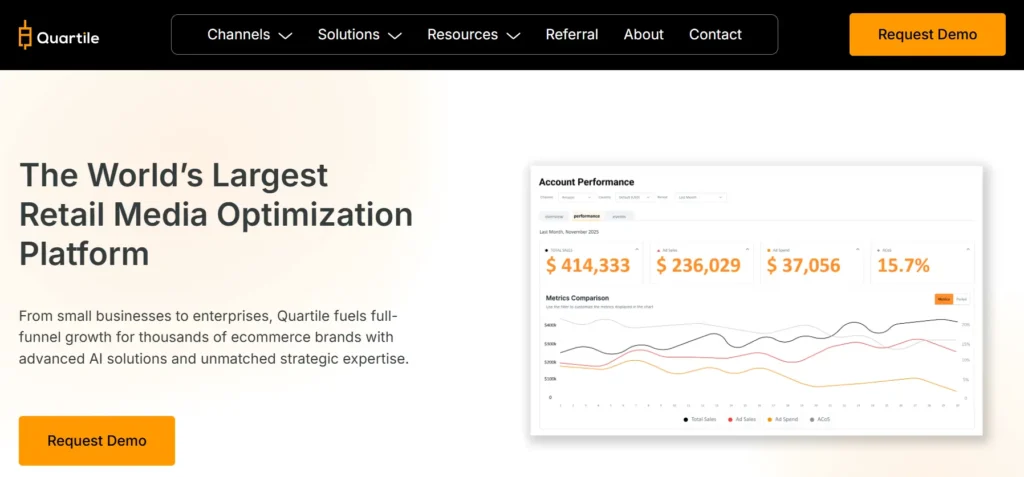Switch to the overview tab

(554, 216)
